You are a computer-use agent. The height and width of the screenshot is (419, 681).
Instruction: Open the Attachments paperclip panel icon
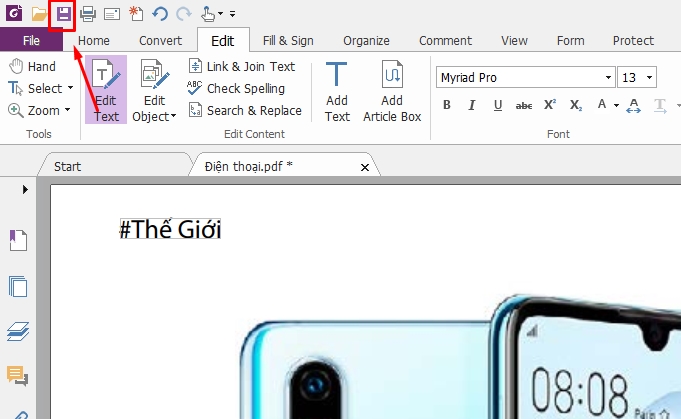[19, 415]
